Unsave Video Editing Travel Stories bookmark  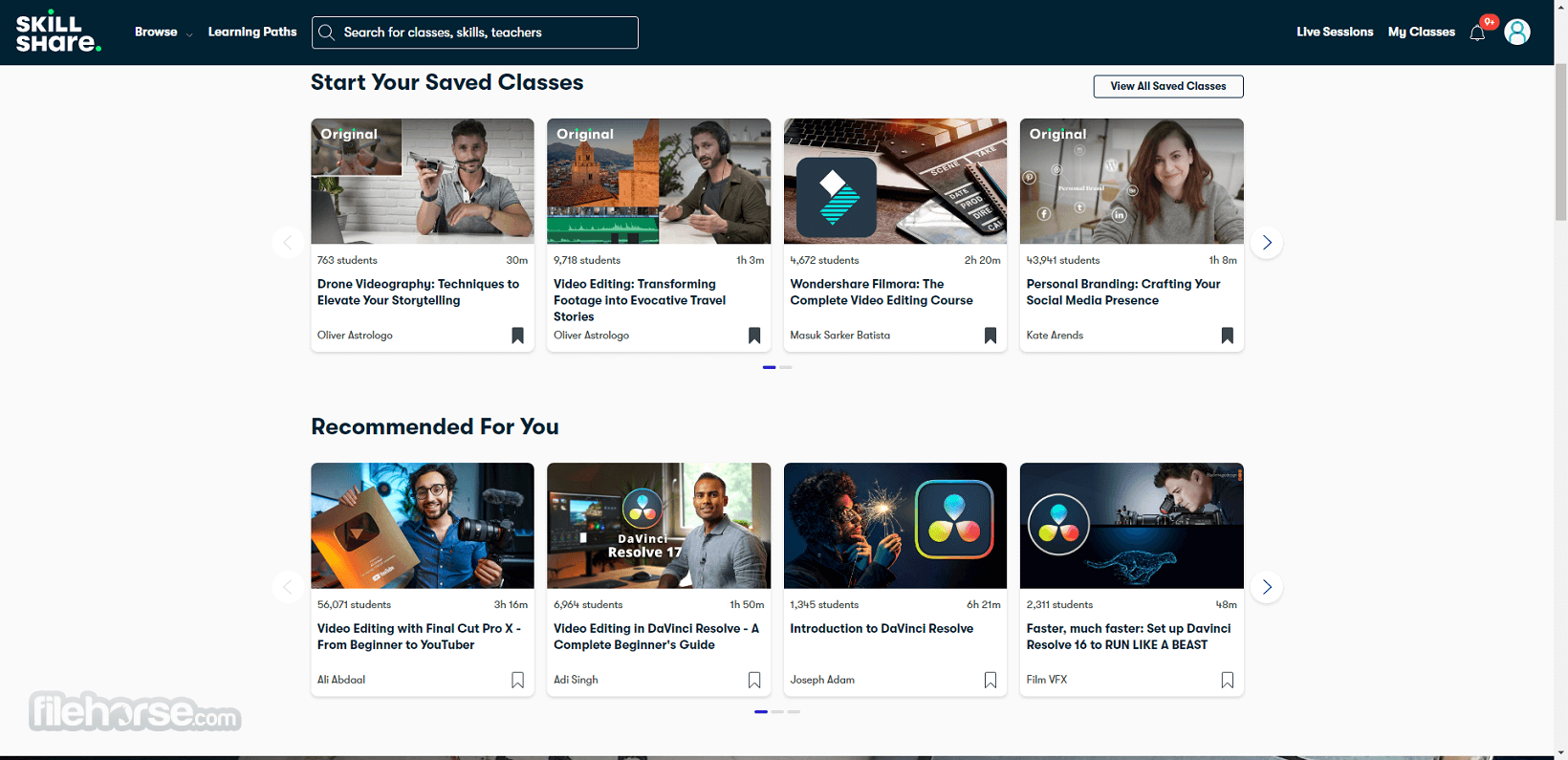point(754,336)
